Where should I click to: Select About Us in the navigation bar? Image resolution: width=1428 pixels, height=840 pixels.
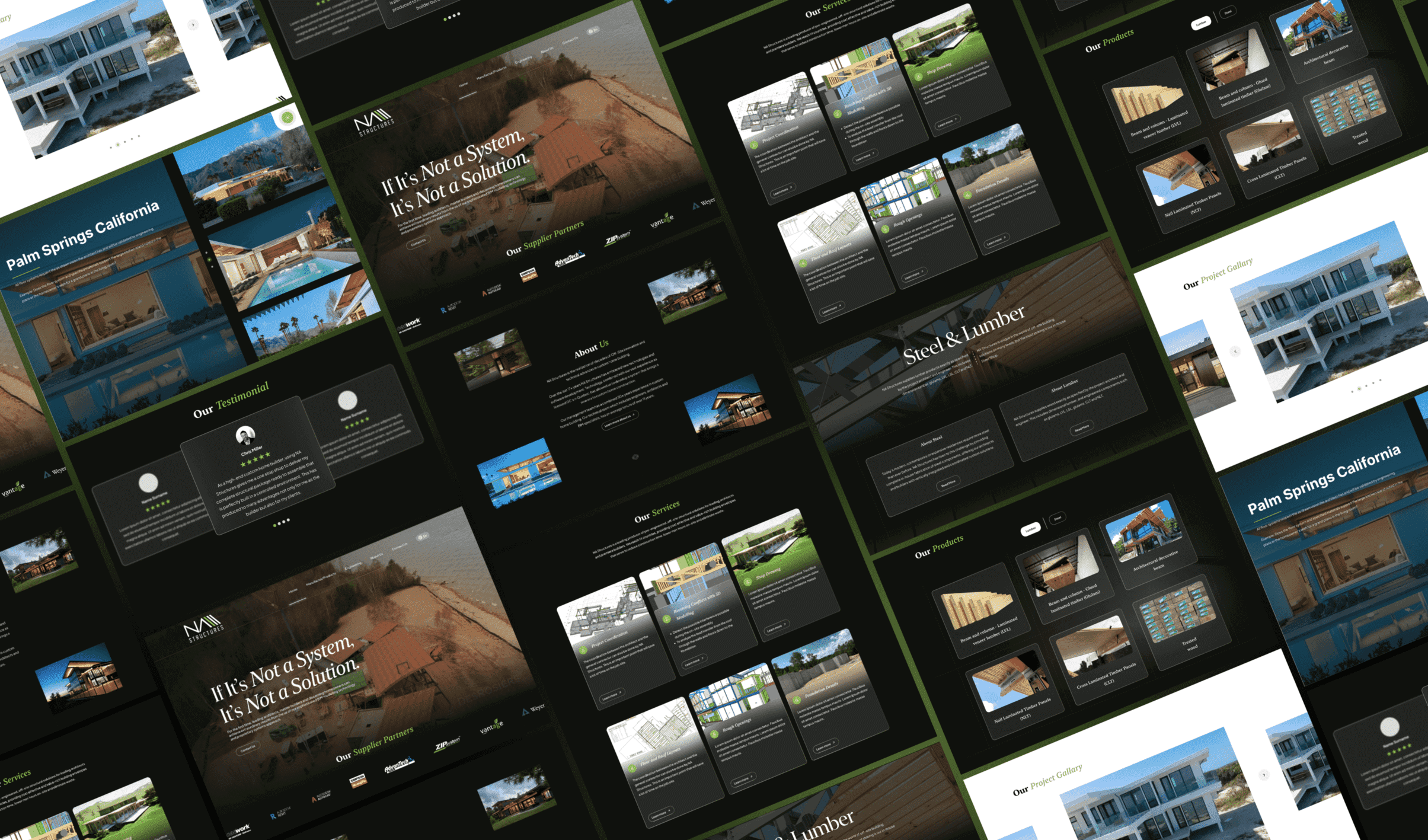(547, 50)
